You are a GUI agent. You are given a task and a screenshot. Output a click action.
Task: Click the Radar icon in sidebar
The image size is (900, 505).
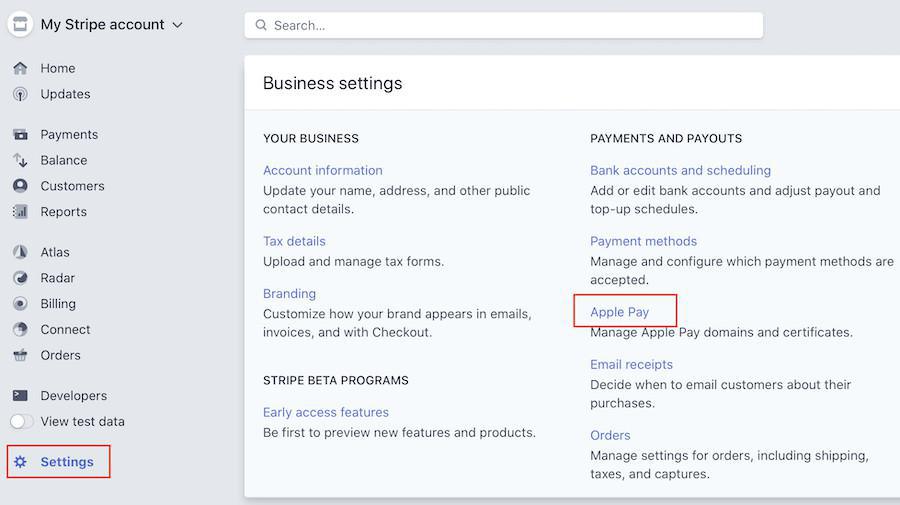tap(20, 278)
